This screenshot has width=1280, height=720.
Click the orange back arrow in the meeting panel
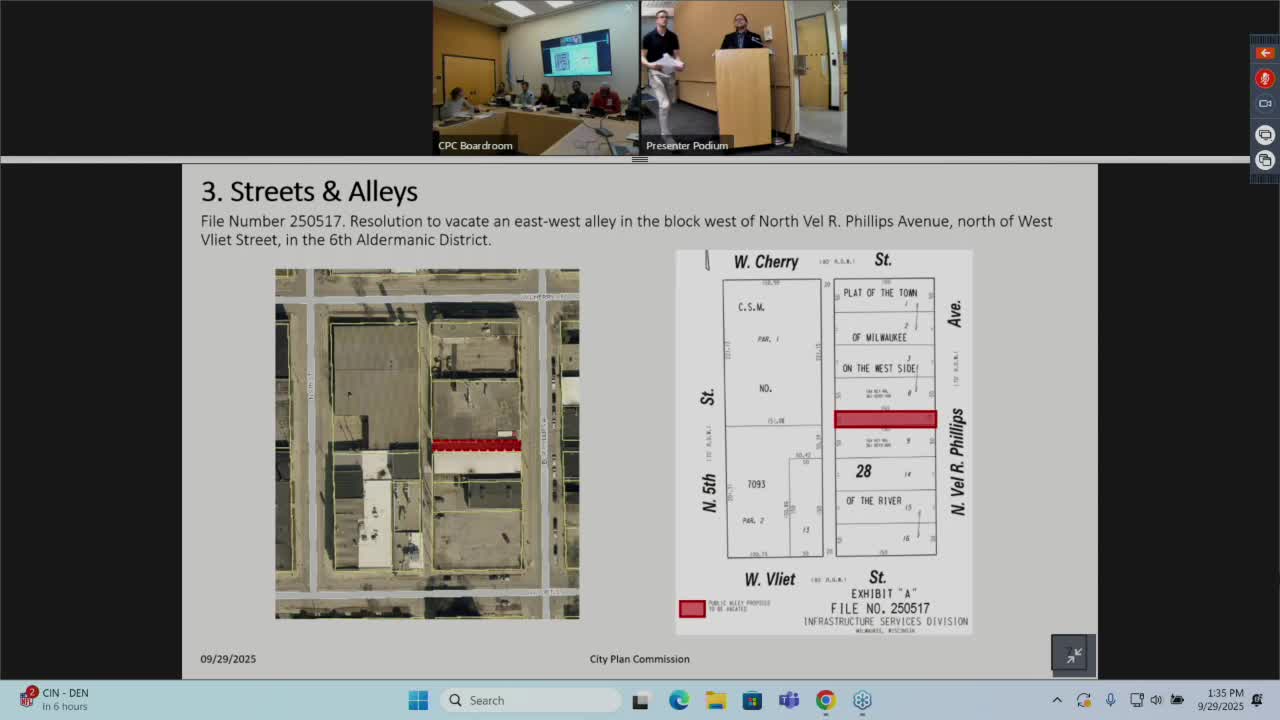point(1264,52)
